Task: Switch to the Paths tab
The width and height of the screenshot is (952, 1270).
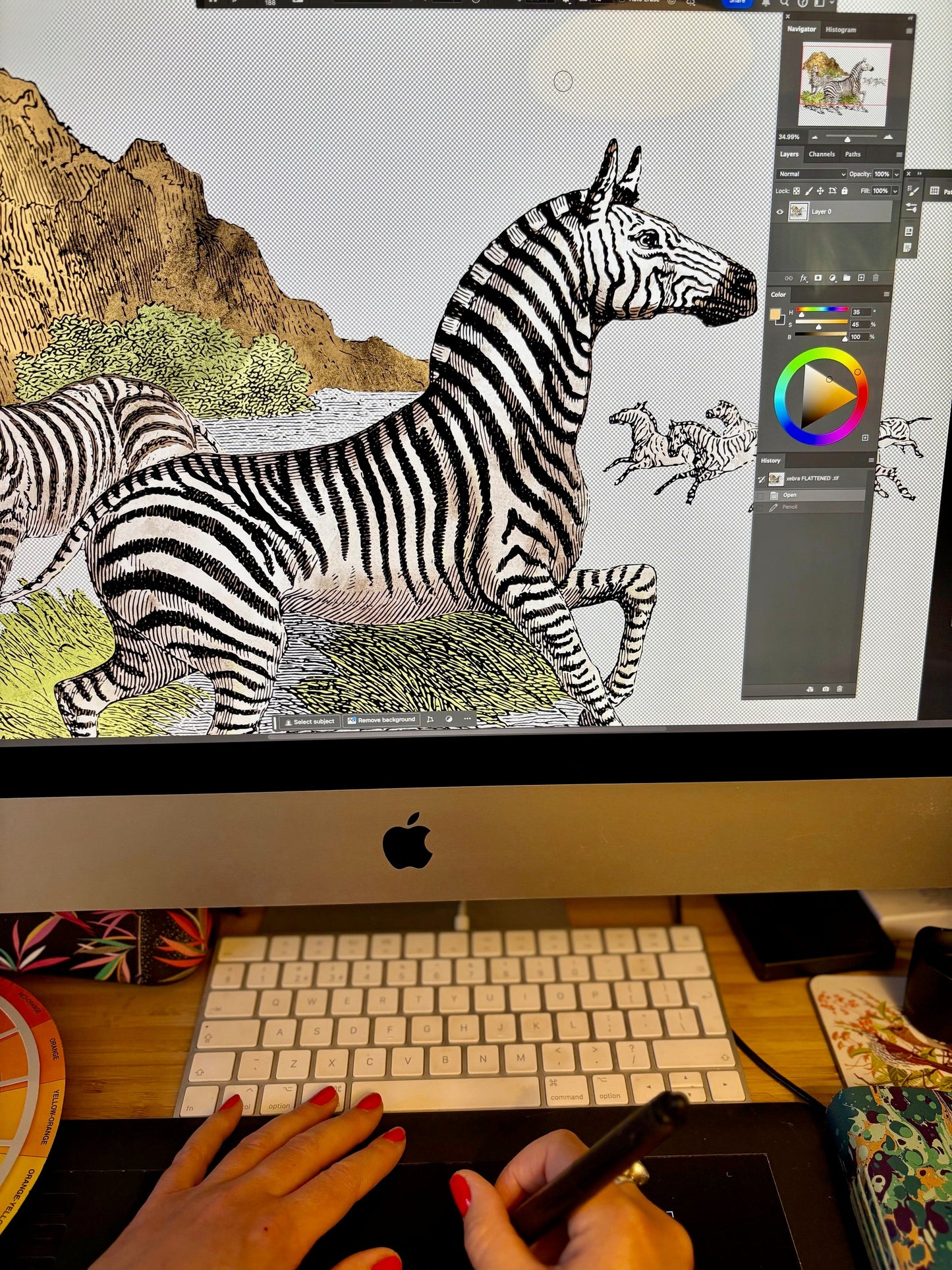Action: [x=853, y=154]
